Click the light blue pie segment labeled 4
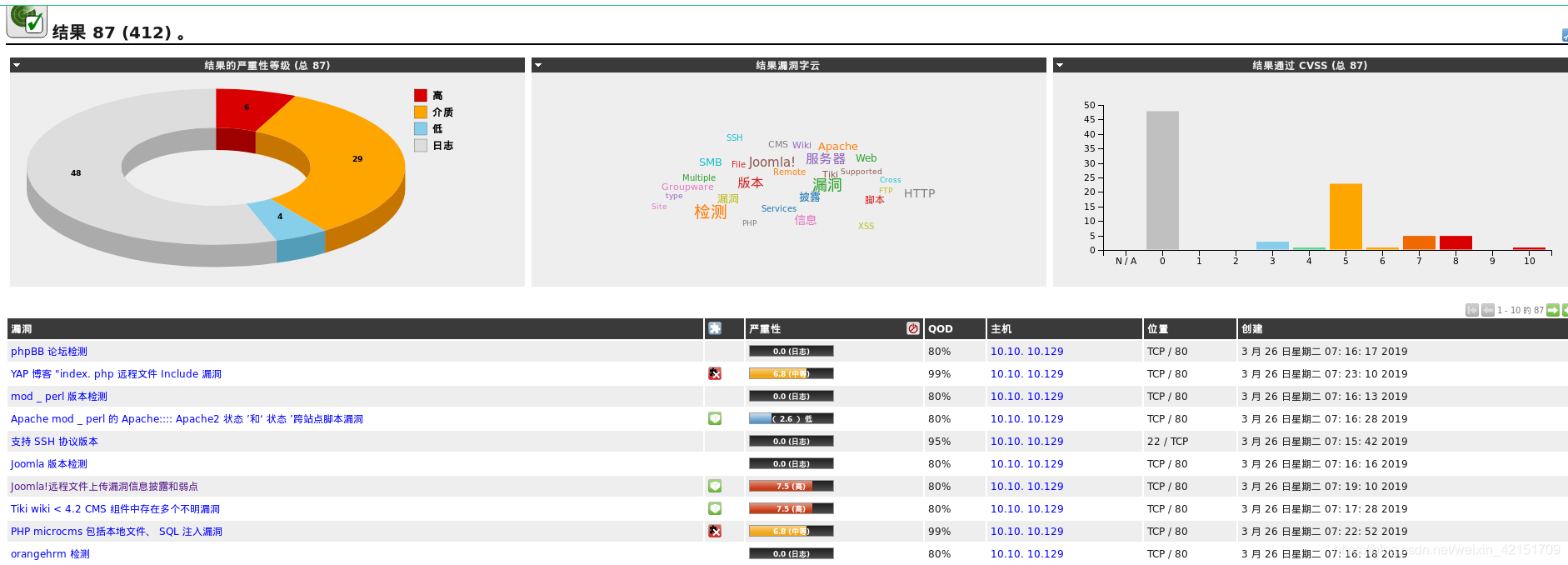Viewport: 1568px width, 565px height. 282,217
